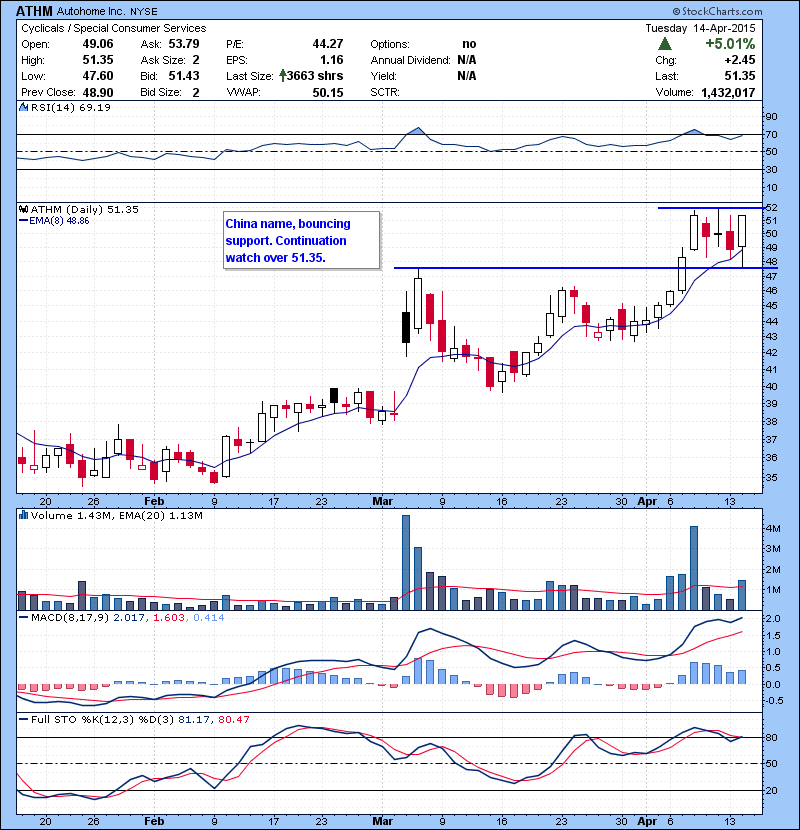Click the 'China name, bouncing support' annotation box
This screenshot has height=830, width=800.
[x=301, y=240]
